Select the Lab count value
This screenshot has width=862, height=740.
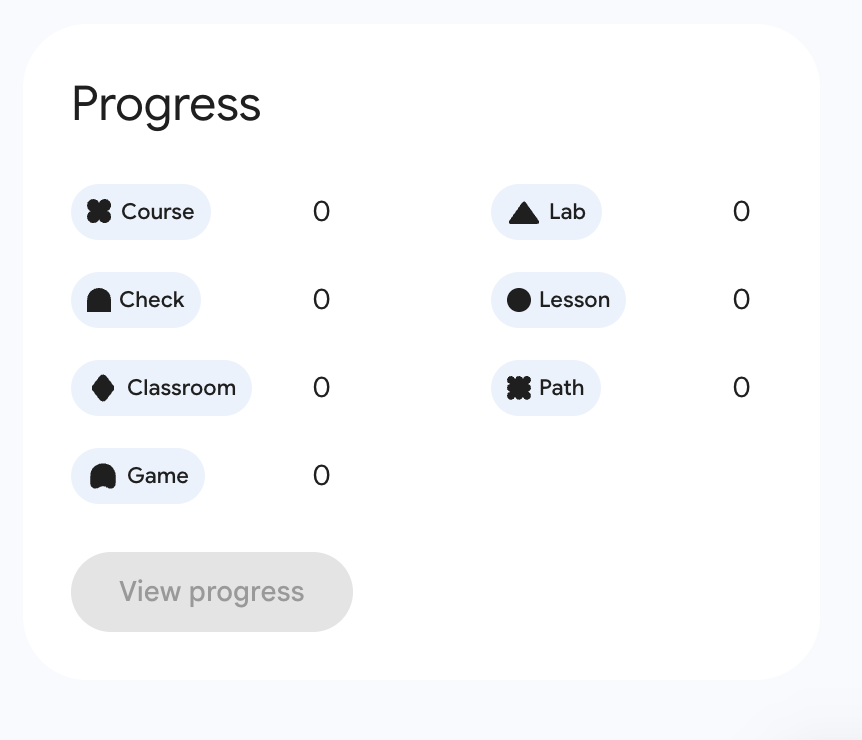[x=741, y=212]
